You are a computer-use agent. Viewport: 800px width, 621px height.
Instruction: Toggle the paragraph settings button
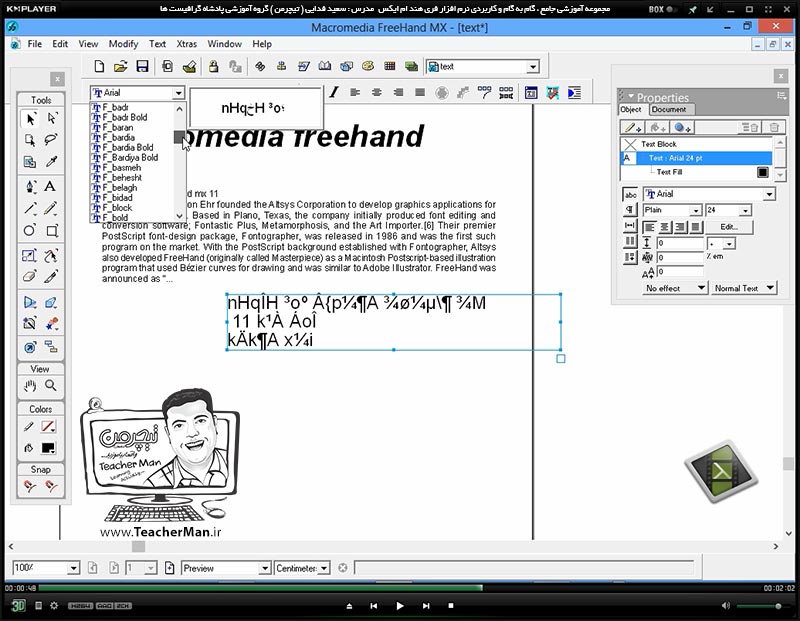pyautogui.click(x=631, y=210)
